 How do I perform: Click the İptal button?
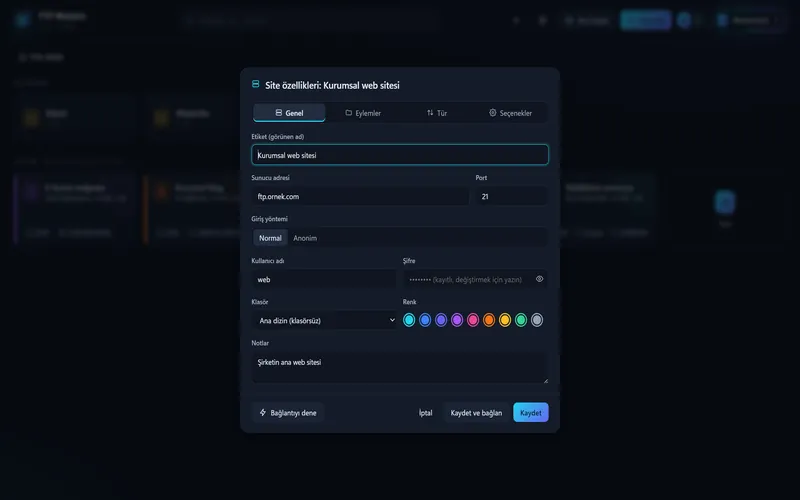coord(426,412)
